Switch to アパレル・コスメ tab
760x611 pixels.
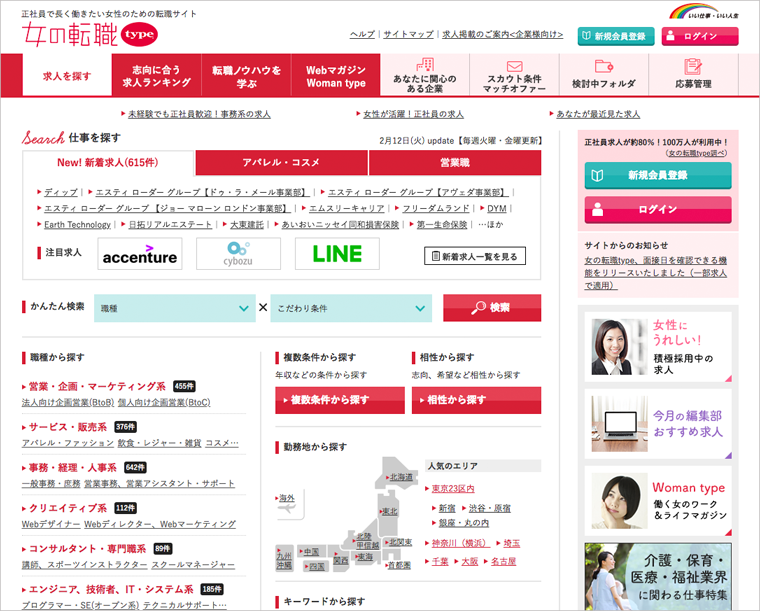(x=281, y=163)
